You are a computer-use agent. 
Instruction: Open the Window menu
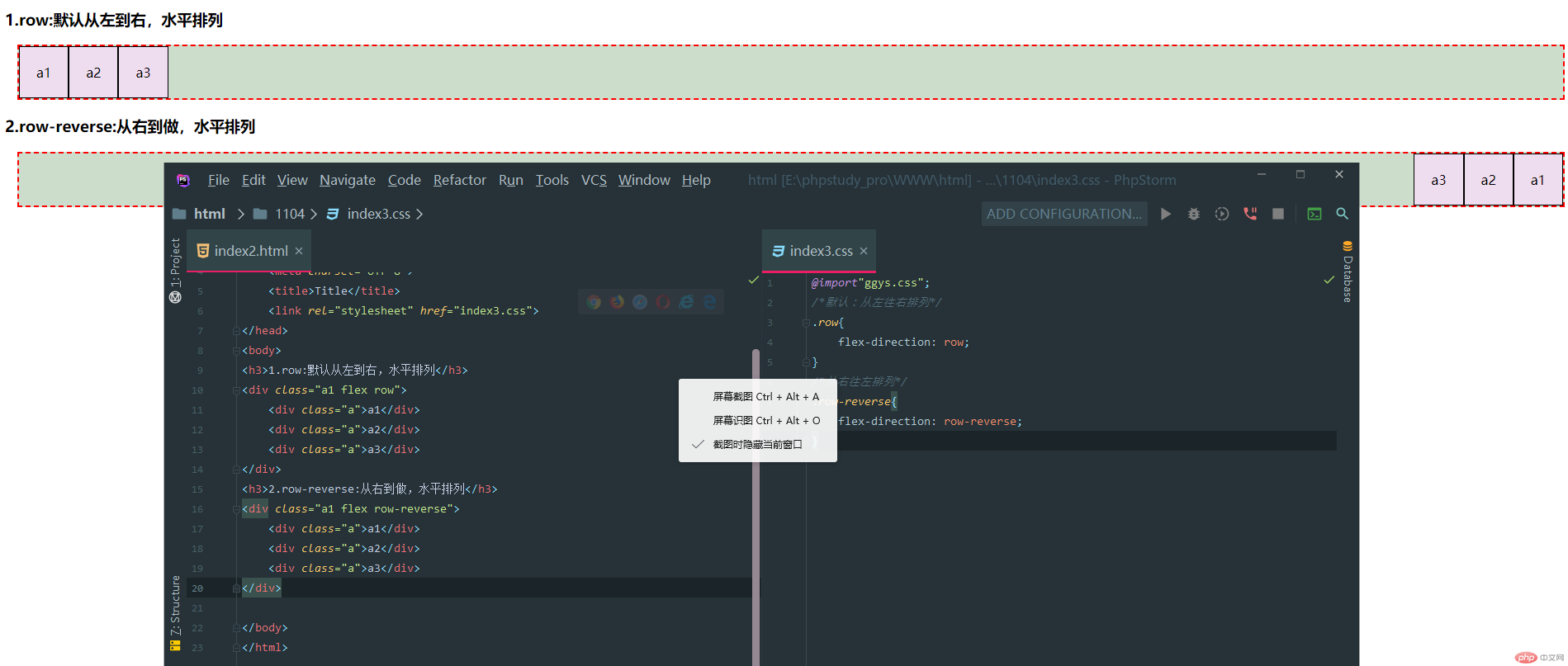click(x=644, y=180)
